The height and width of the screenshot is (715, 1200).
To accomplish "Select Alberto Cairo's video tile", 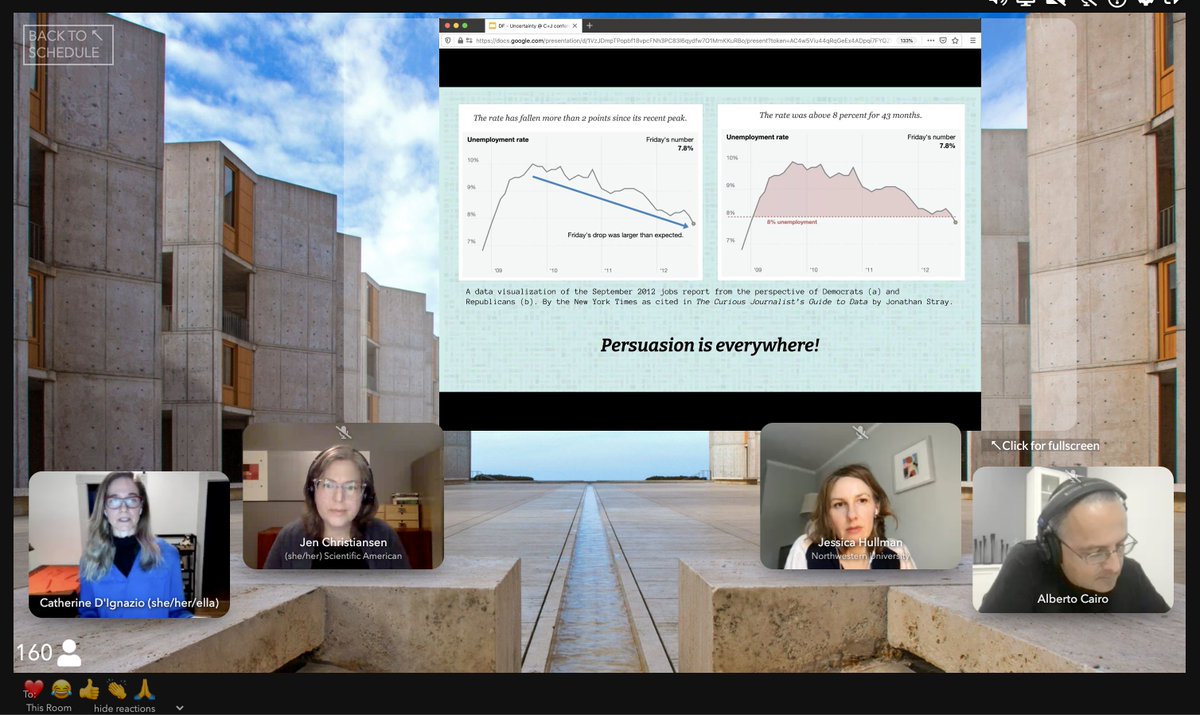I will tap(1073, 540).
